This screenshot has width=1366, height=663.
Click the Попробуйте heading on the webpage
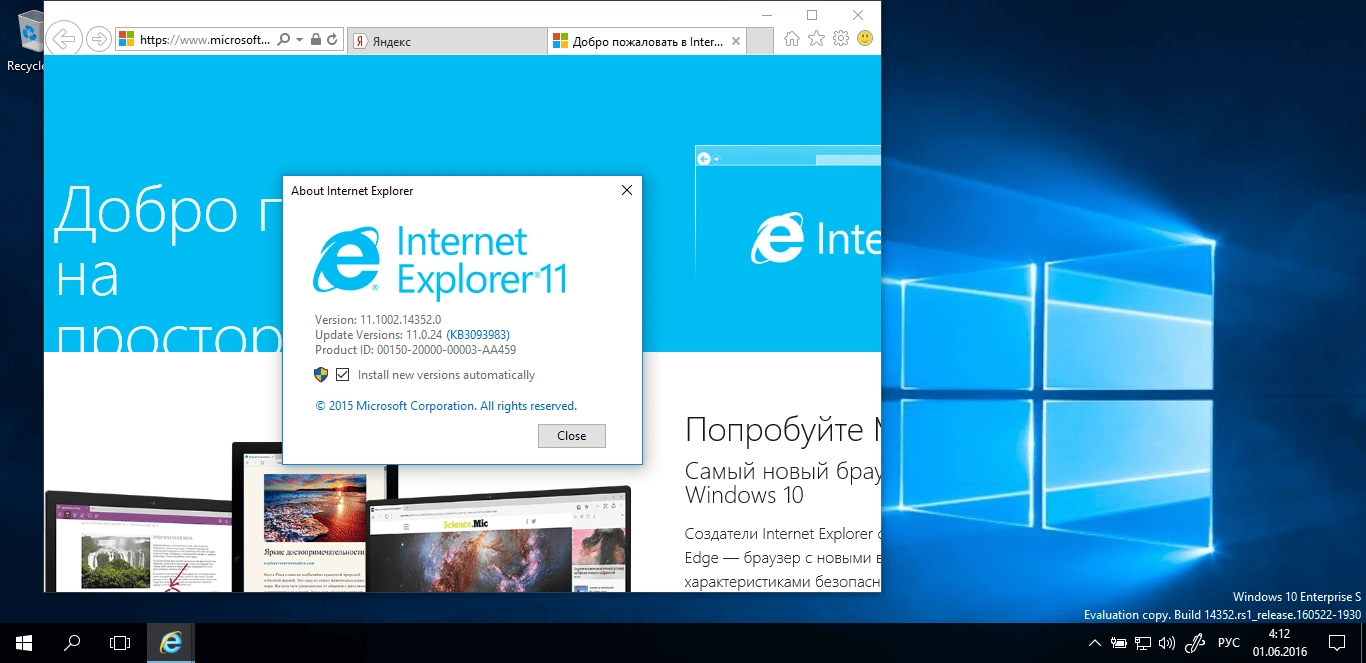783,431
